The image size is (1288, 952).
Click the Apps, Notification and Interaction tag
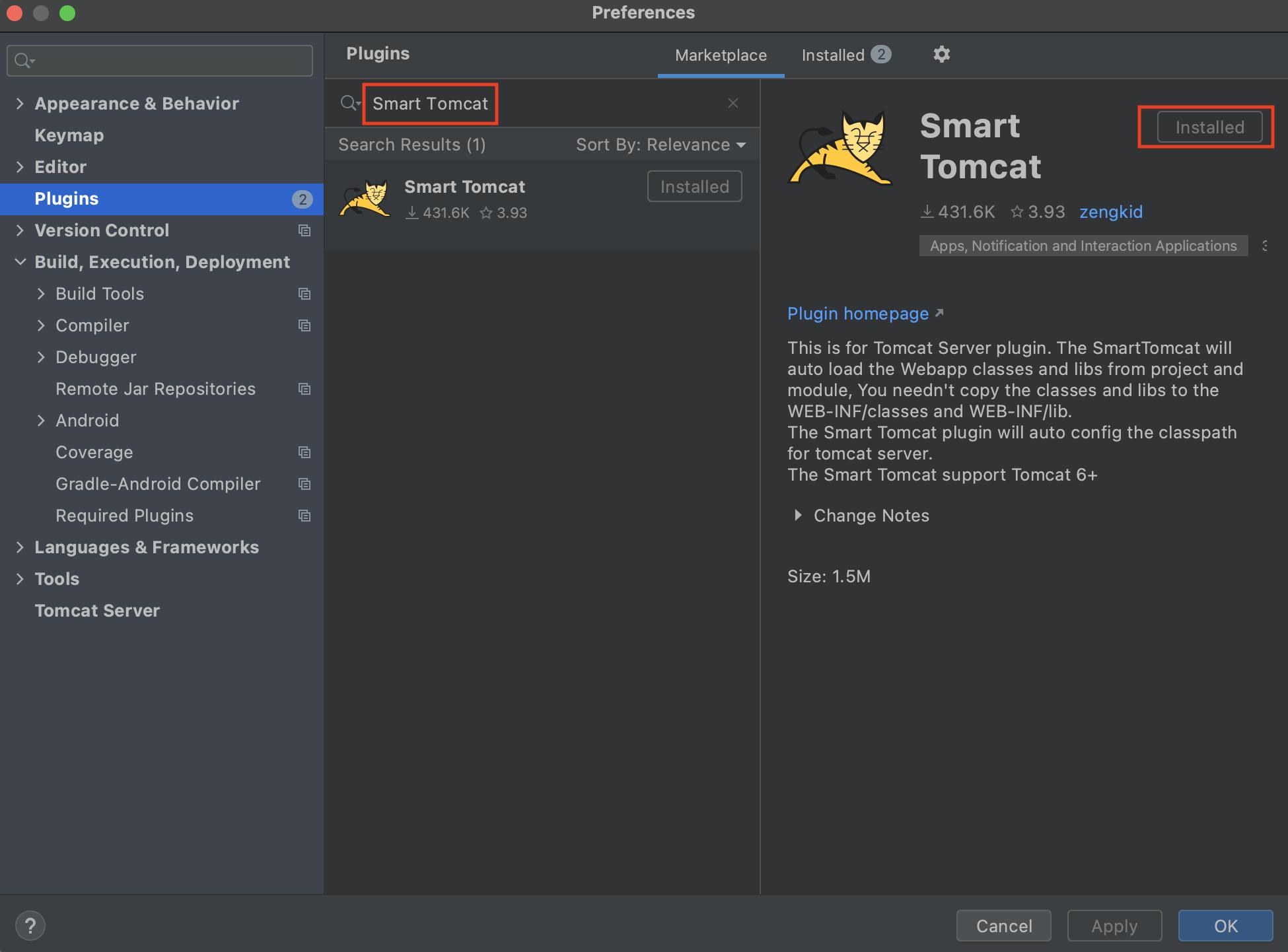[x=1083, y=246]
